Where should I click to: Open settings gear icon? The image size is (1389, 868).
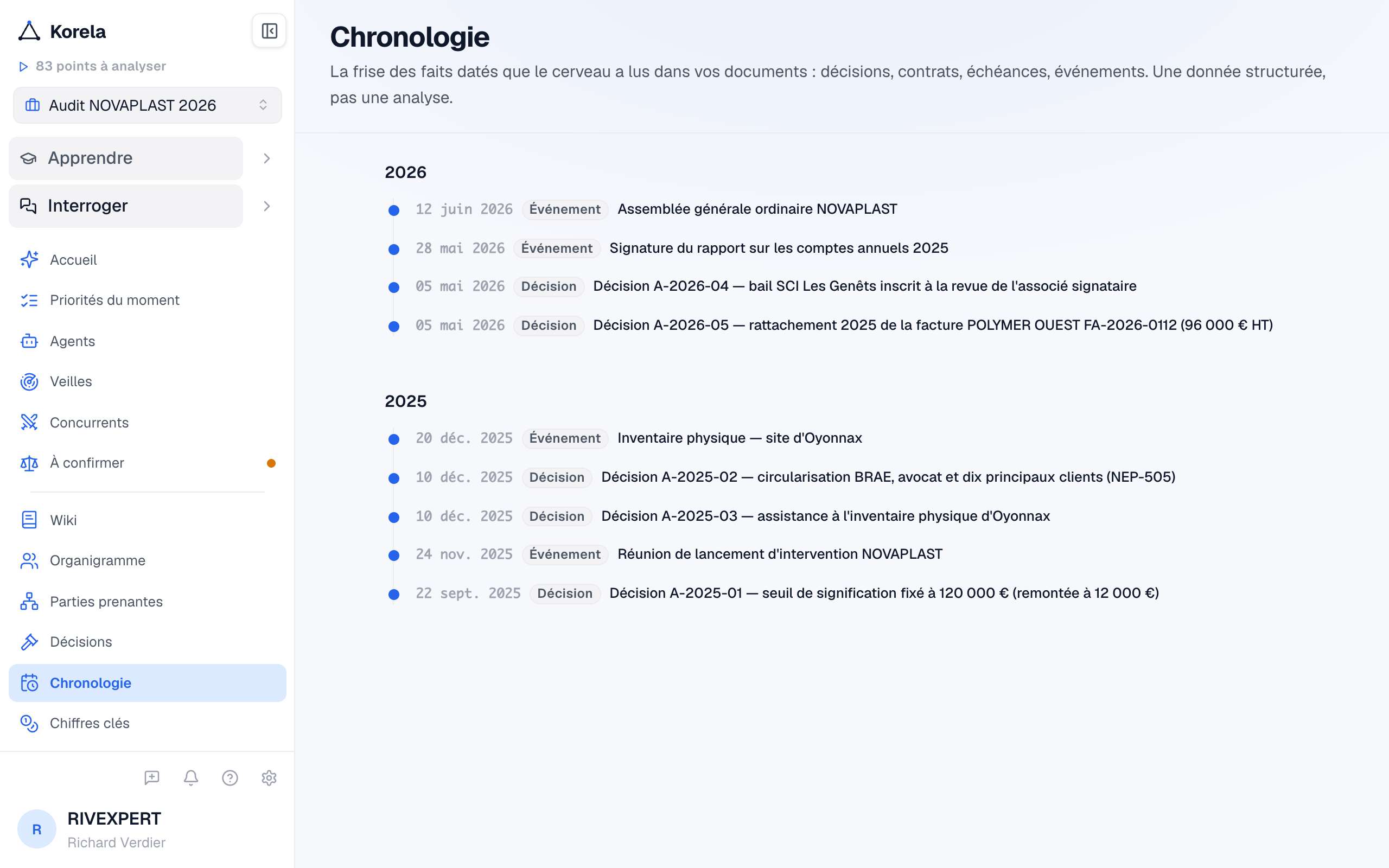click(269, 778)
